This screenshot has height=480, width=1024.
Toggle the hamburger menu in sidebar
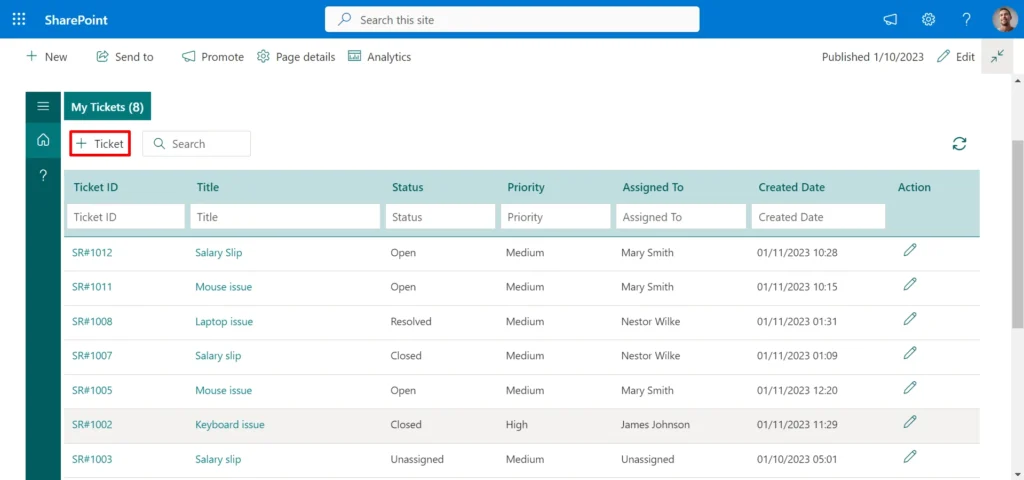pyautogui.click(x=43, y=106)
